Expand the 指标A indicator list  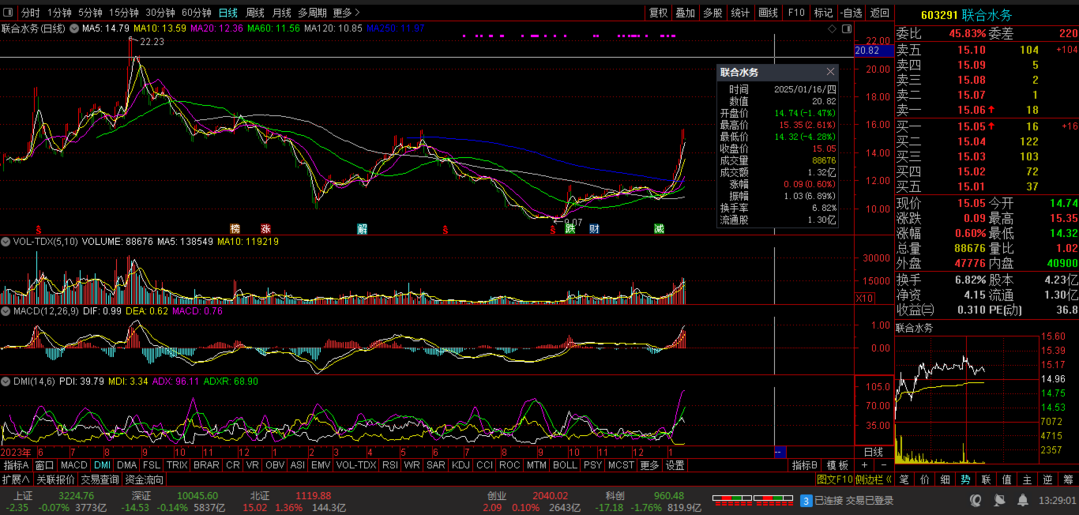[16, 465]
